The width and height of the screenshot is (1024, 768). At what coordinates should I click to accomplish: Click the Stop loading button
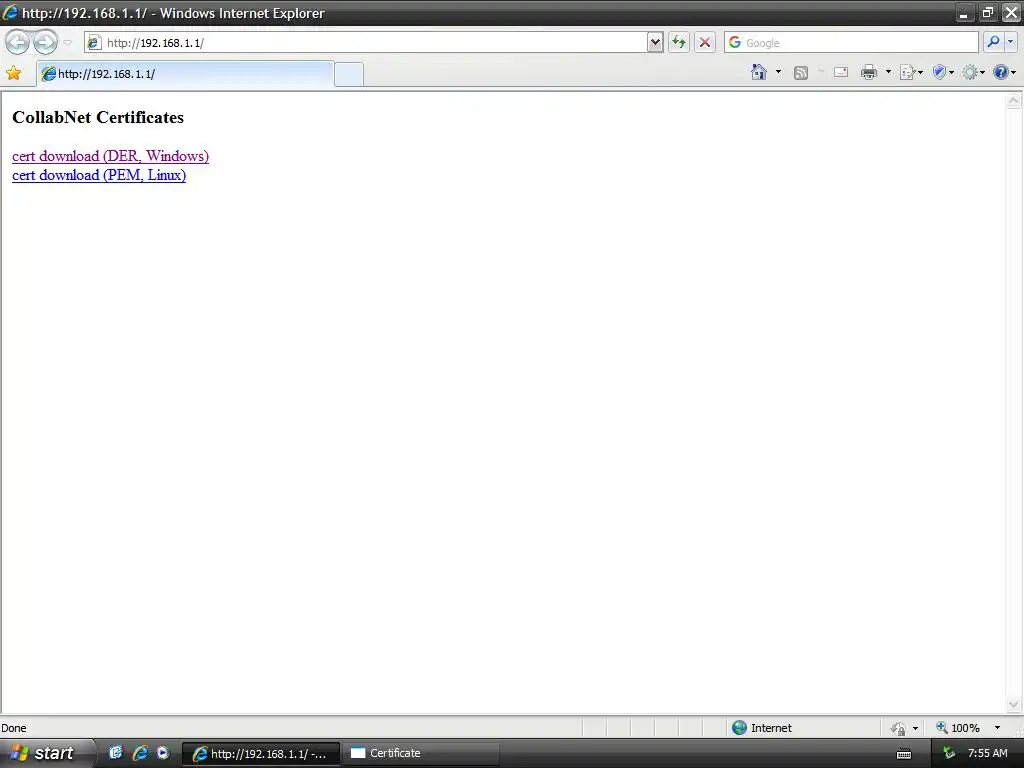[x=705, y=43]
